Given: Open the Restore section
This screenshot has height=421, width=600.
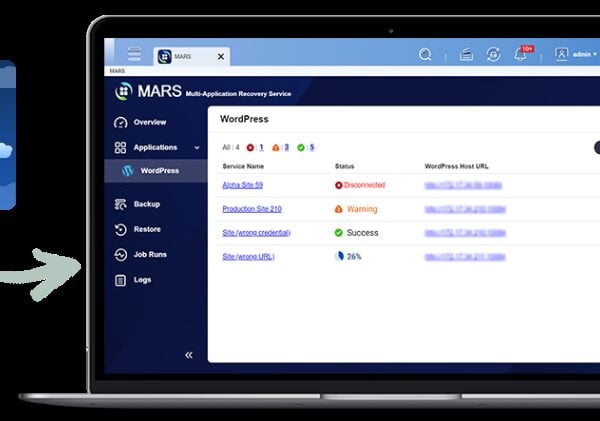Looking at the screenshot, I should pos(147,229).
